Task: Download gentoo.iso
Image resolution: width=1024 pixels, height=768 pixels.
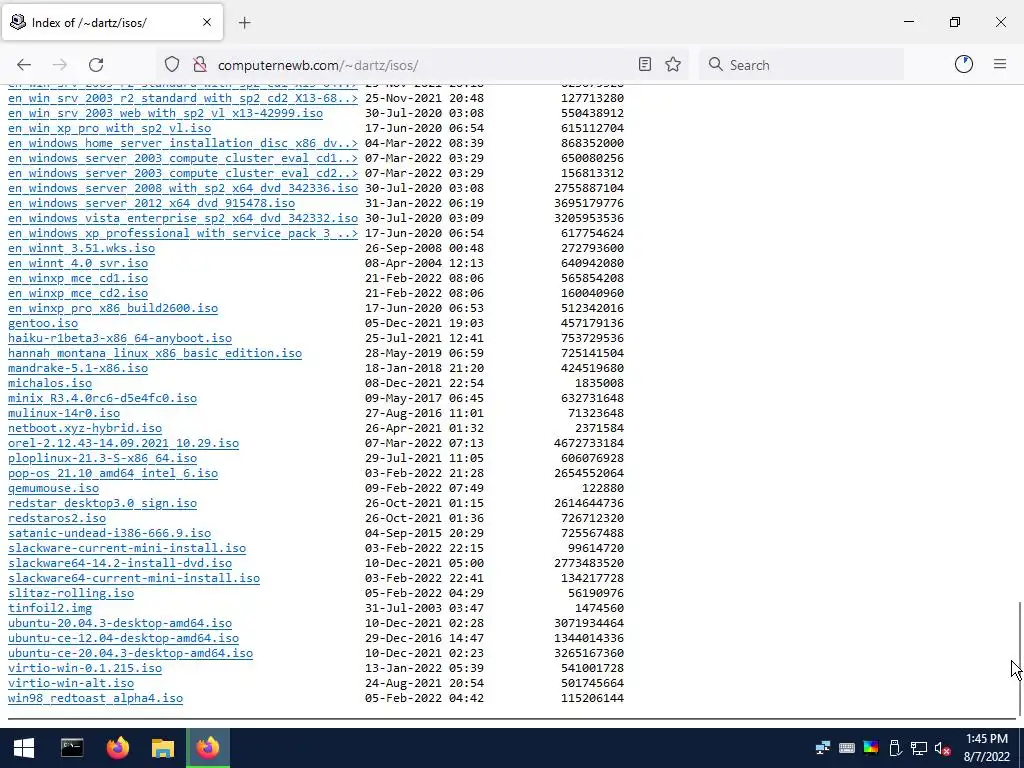Action: coord(42,323)
